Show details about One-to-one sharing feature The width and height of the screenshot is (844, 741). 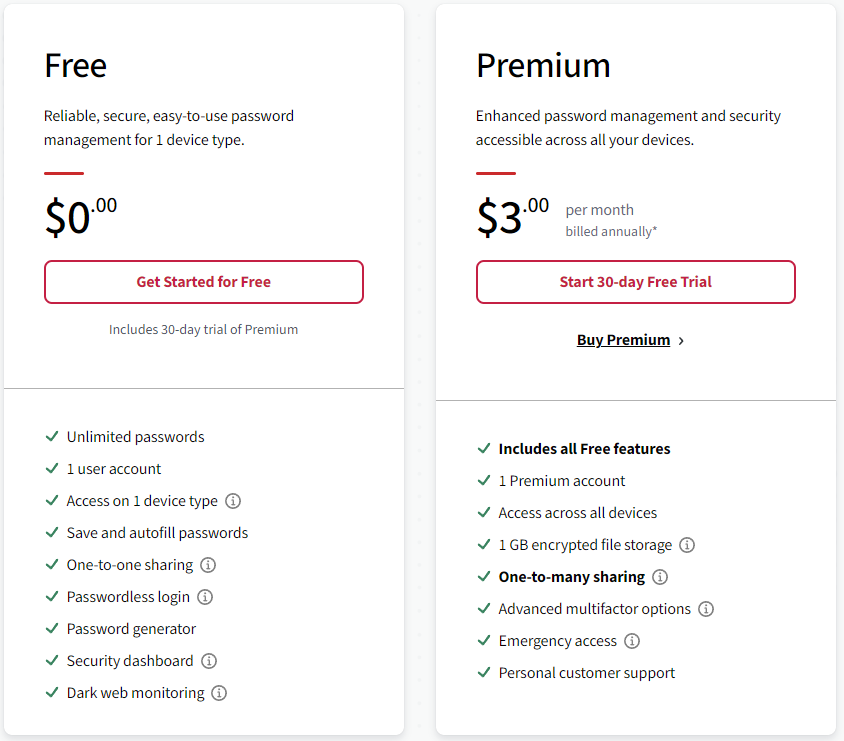[208, 564]
